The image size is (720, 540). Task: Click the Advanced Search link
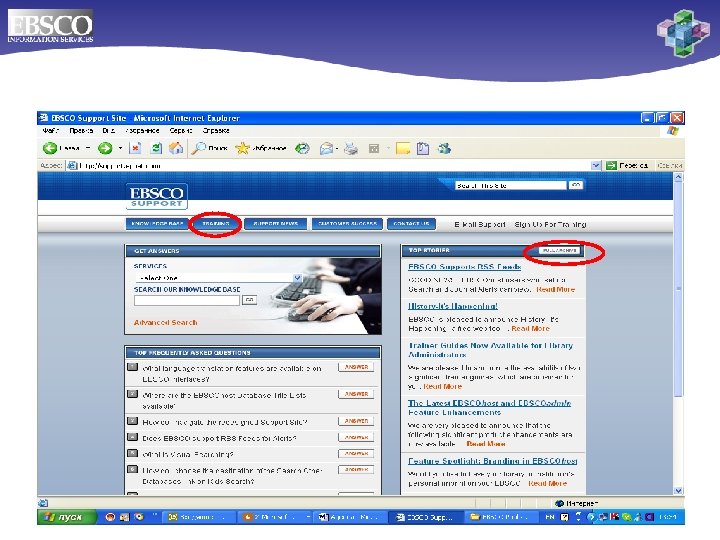[165, 322]
